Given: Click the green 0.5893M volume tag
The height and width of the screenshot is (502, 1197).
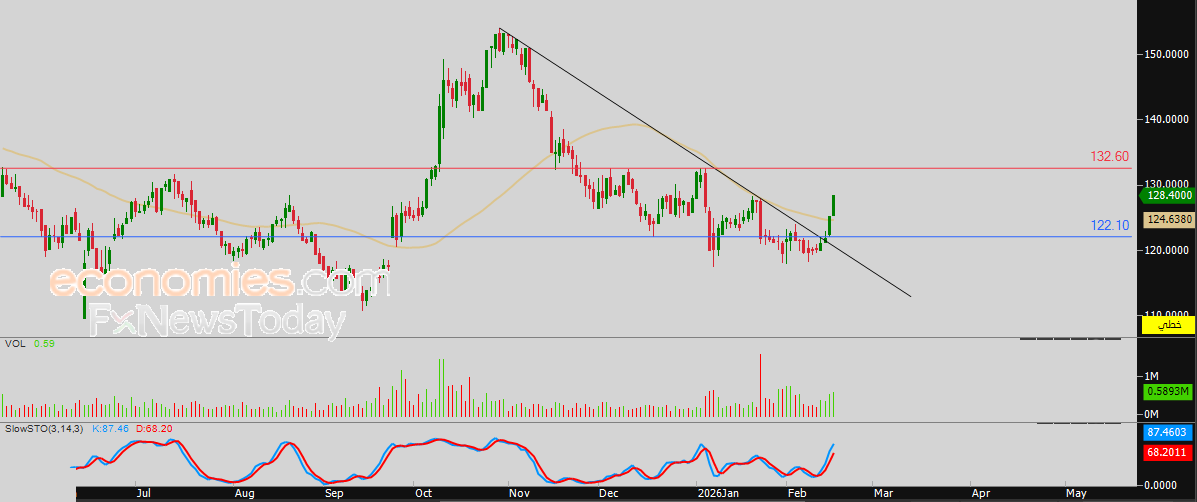Looking at the screenshot, I should coord(1167,392).
